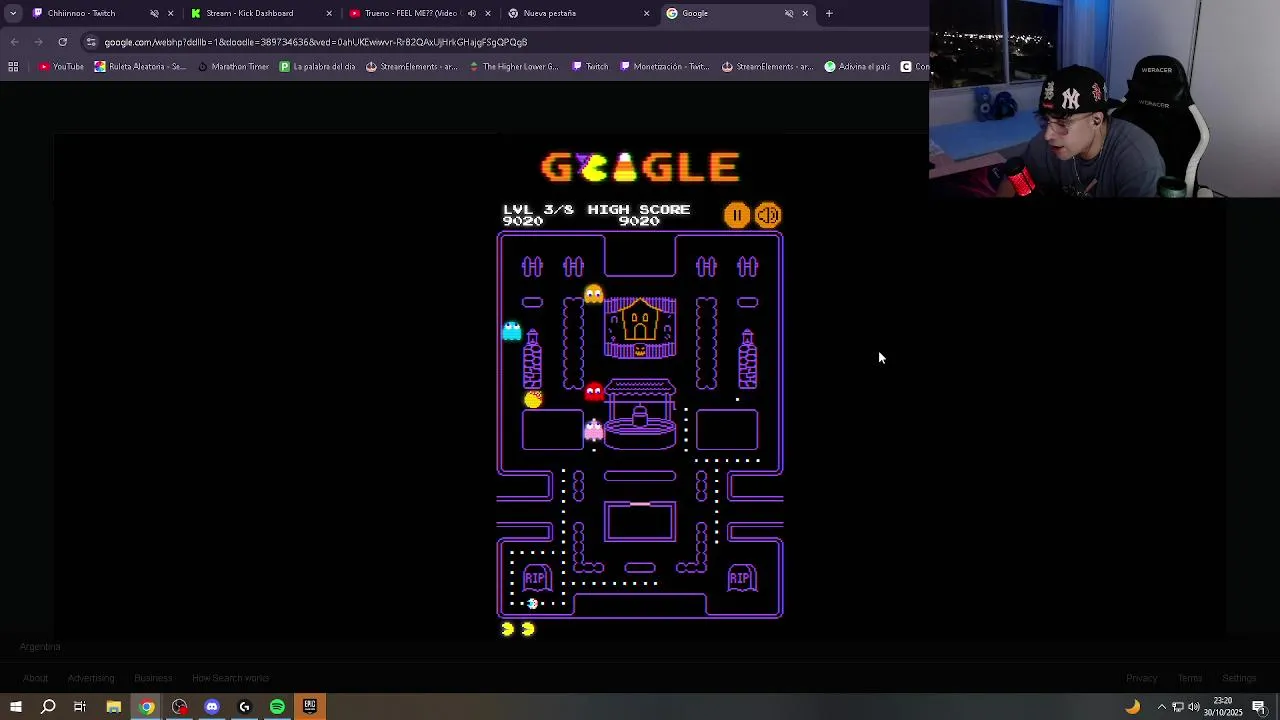Open the taskbar clock and date
The width and height of the screenshot is (1280, 720).
pyautogui.click(x=1223, y=707)
